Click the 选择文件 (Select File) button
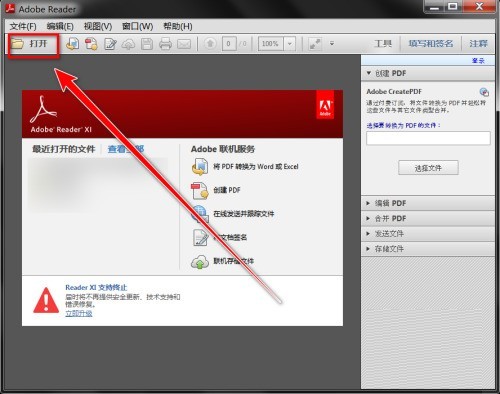 coord(428,168)
